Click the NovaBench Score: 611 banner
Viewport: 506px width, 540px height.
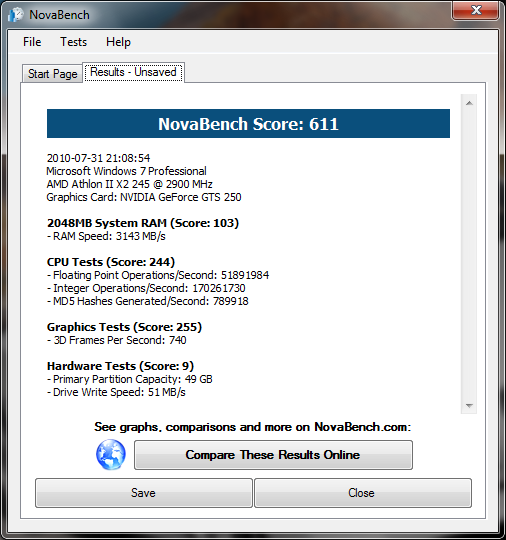[248, 124]
